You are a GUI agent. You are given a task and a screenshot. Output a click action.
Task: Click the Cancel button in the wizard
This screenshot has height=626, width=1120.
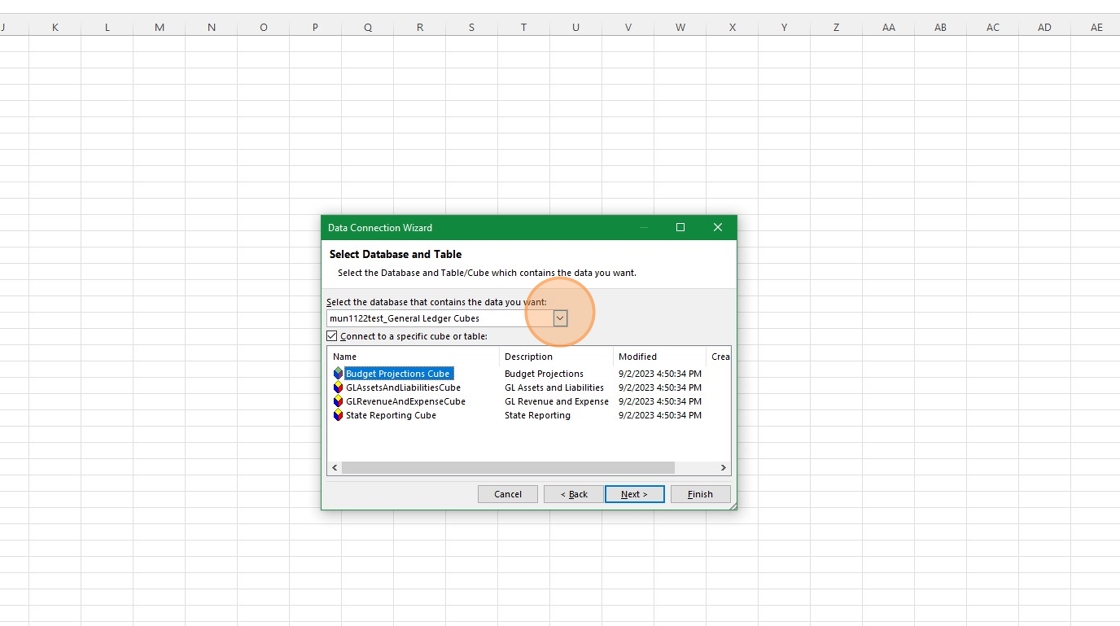[507, 494]
